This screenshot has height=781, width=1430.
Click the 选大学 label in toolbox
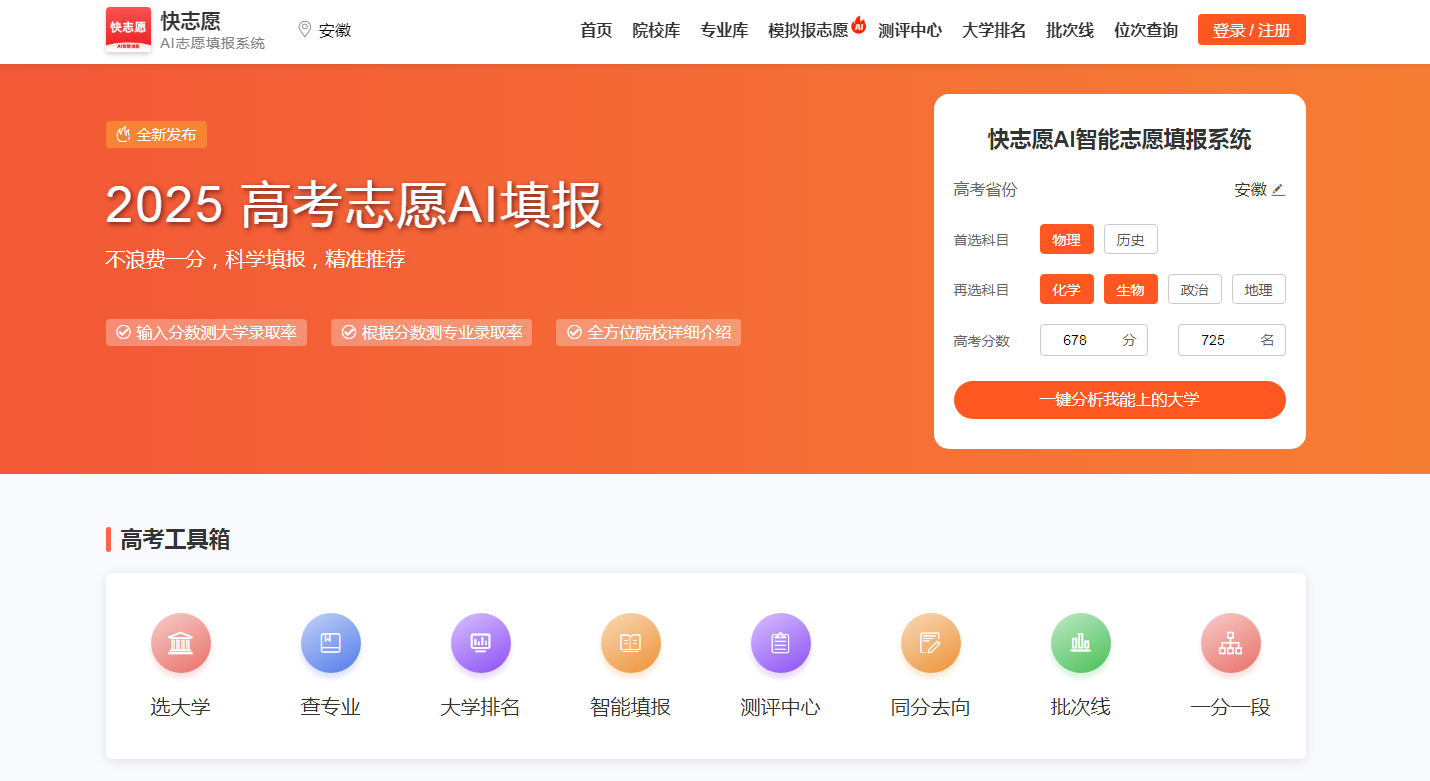181,707
